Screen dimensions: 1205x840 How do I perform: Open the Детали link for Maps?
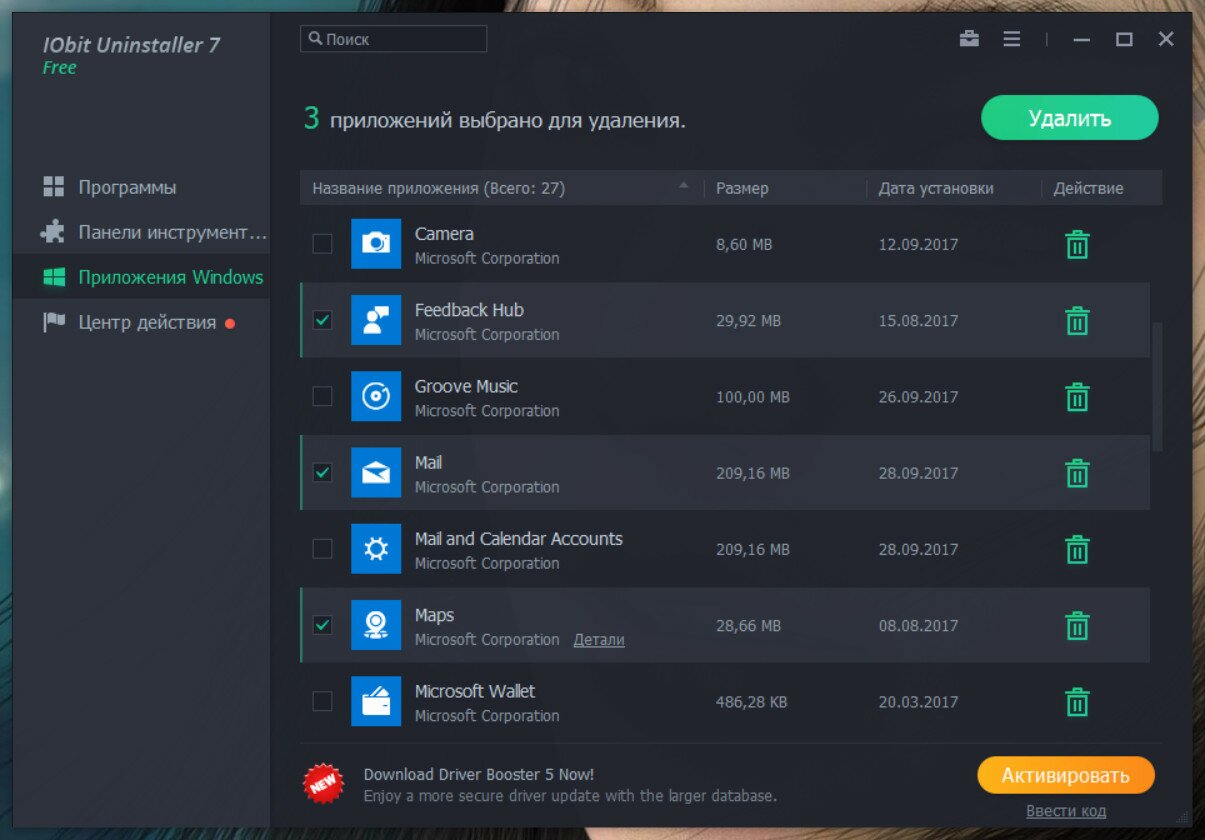pos(599,640)
